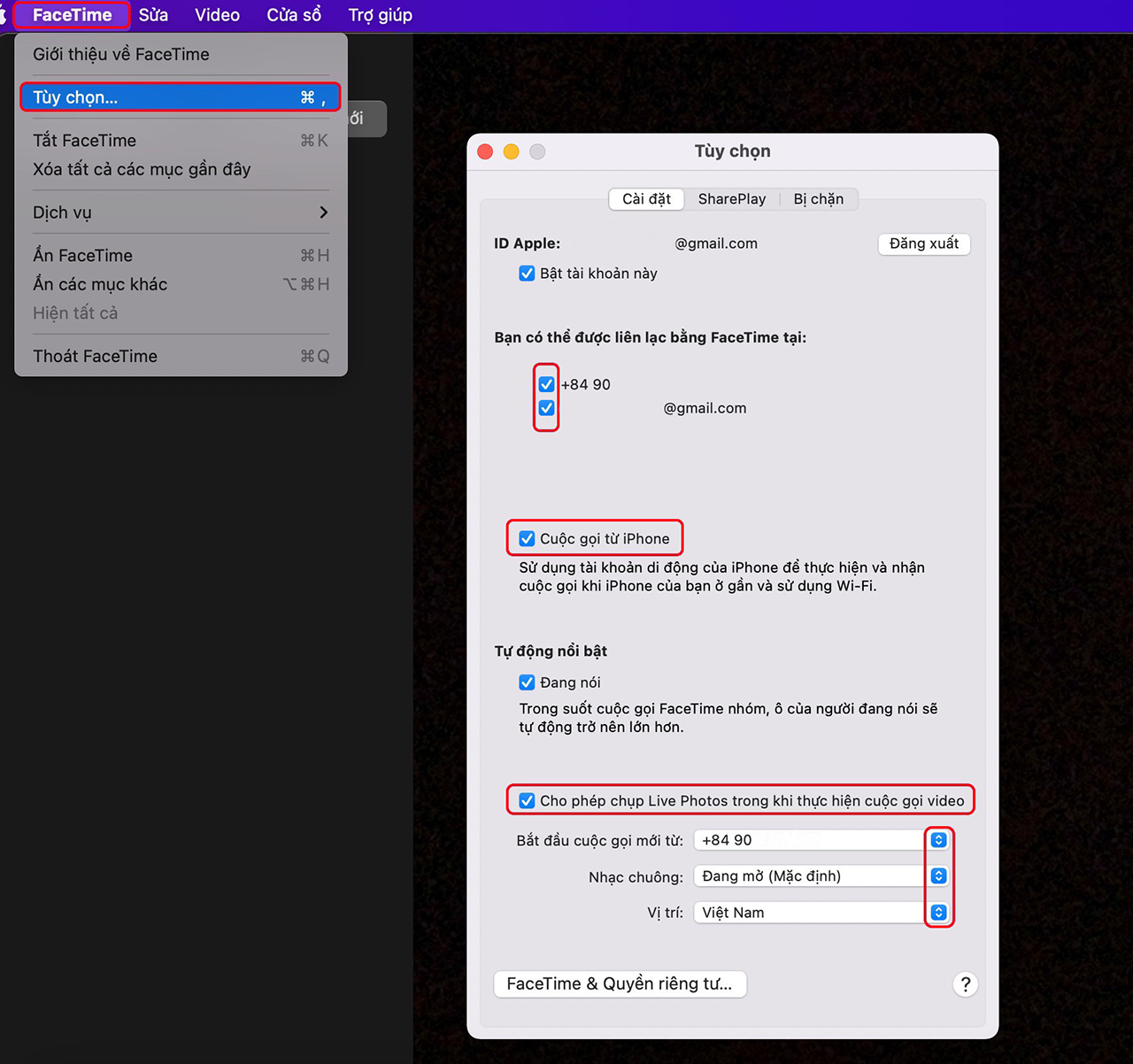Open the Nhạc chuông dropdown

pyautogui.click(x=821, y=876)
